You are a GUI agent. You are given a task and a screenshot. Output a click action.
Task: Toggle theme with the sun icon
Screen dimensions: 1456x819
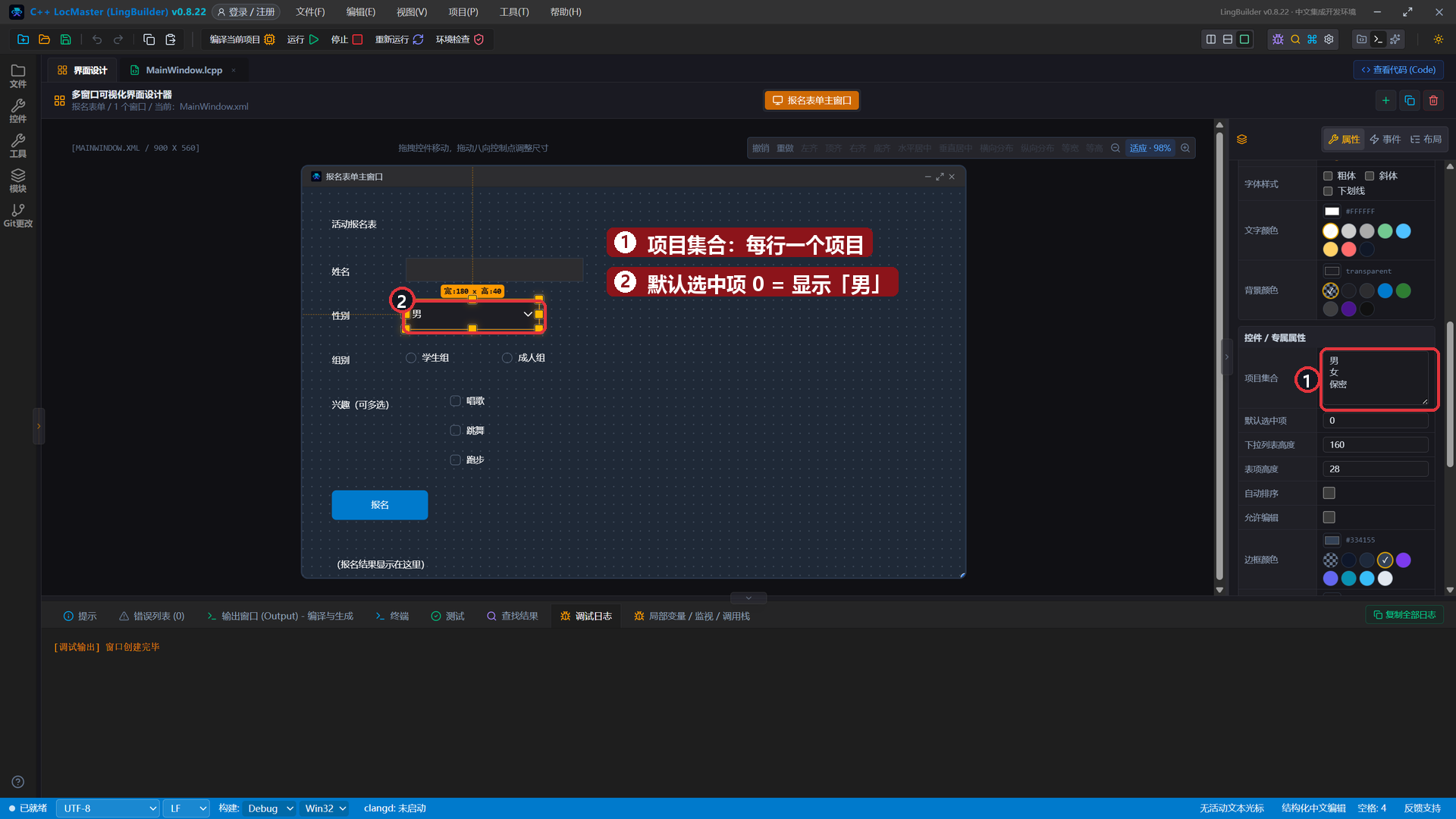1439,39
